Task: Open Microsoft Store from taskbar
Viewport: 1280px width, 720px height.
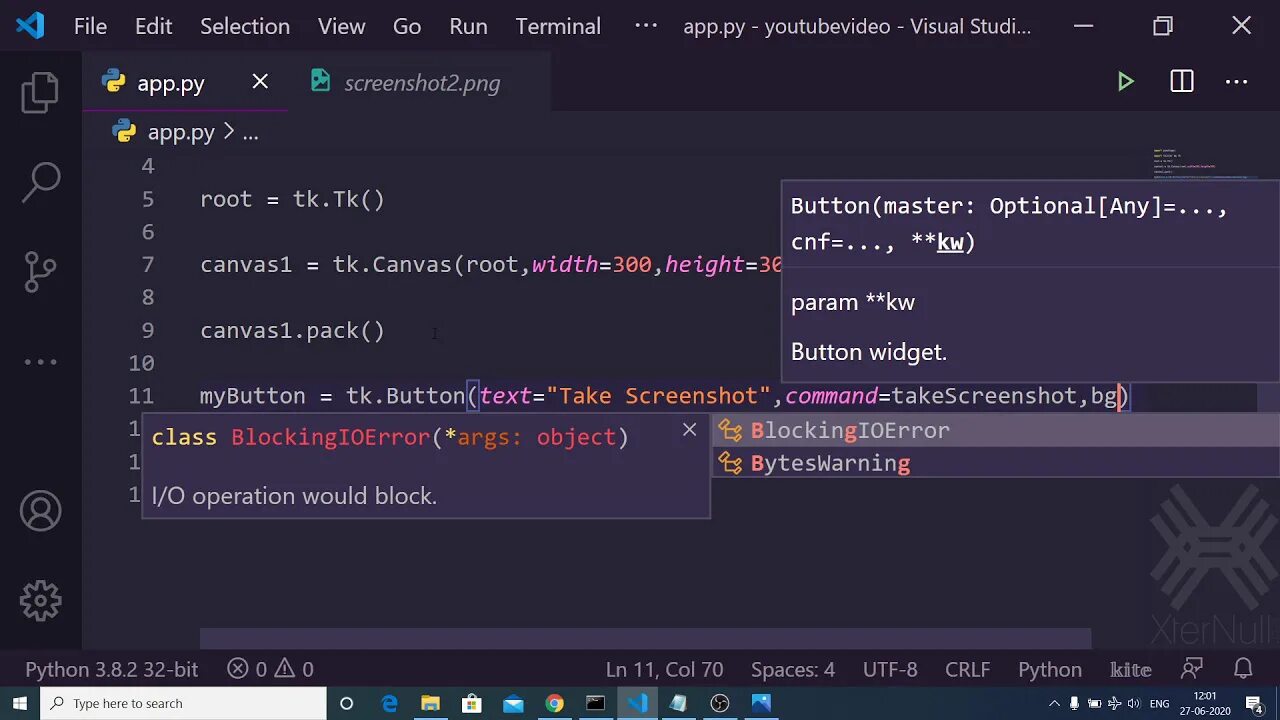Action: coord(472,703)
